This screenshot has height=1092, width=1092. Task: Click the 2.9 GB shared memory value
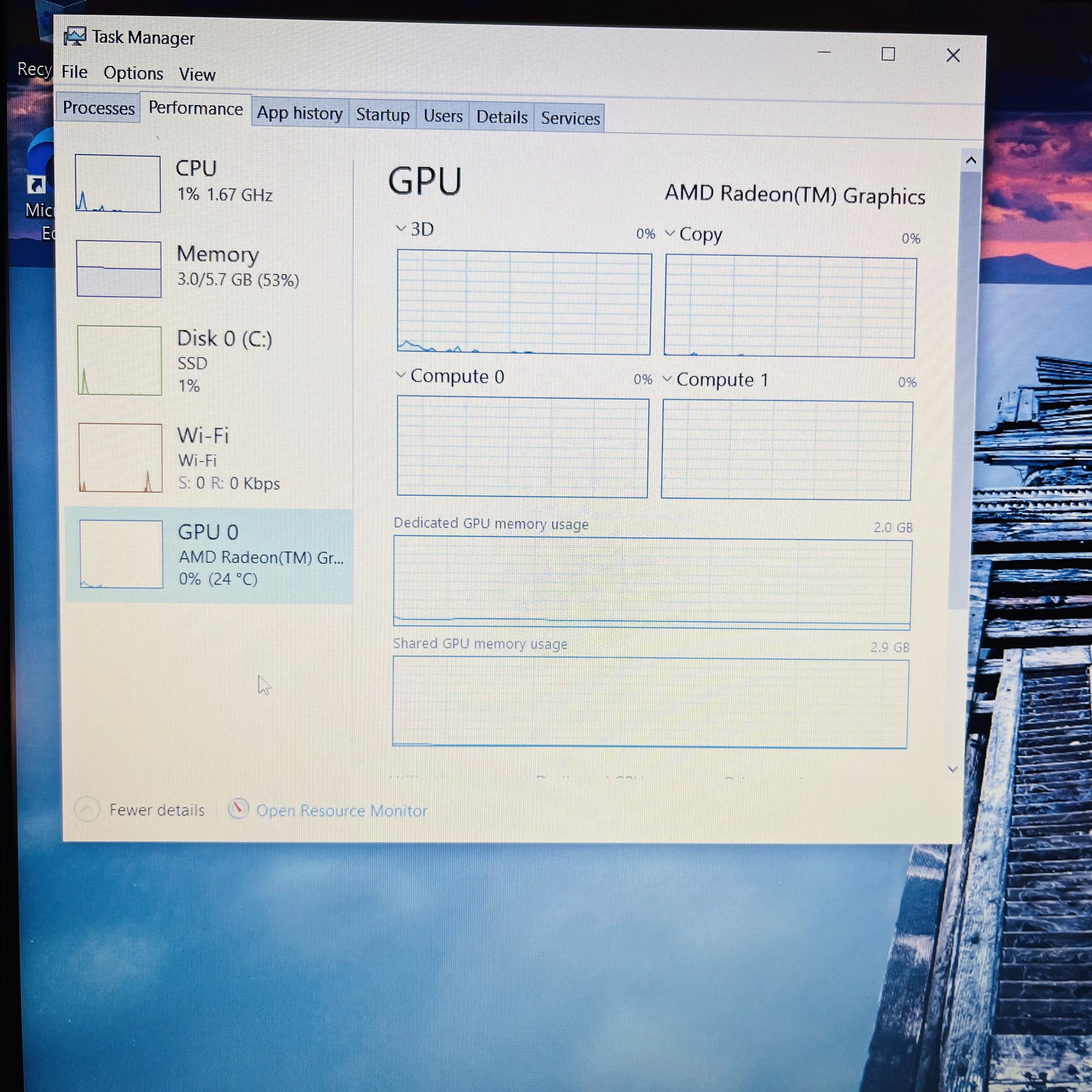tap(890, 647)
